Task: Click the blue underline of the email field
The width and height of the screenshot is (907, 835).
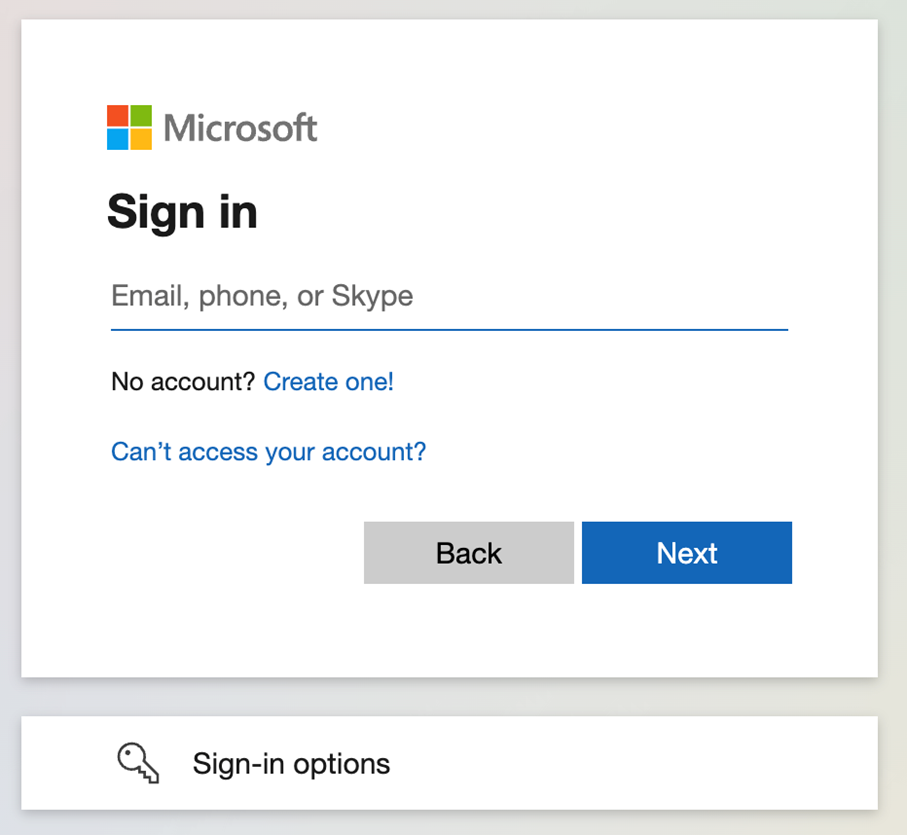Action: coord(449,330)
